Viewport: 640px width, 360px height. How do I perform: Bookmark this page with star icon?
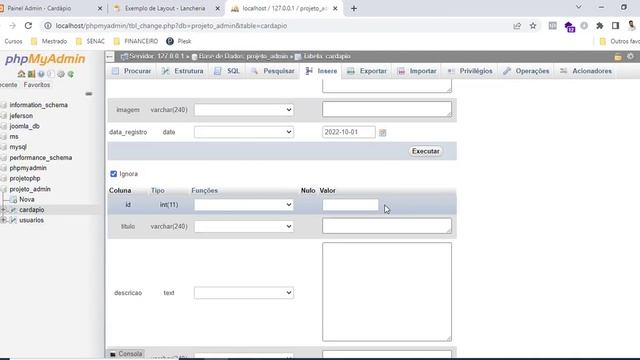tap(533, 26)
